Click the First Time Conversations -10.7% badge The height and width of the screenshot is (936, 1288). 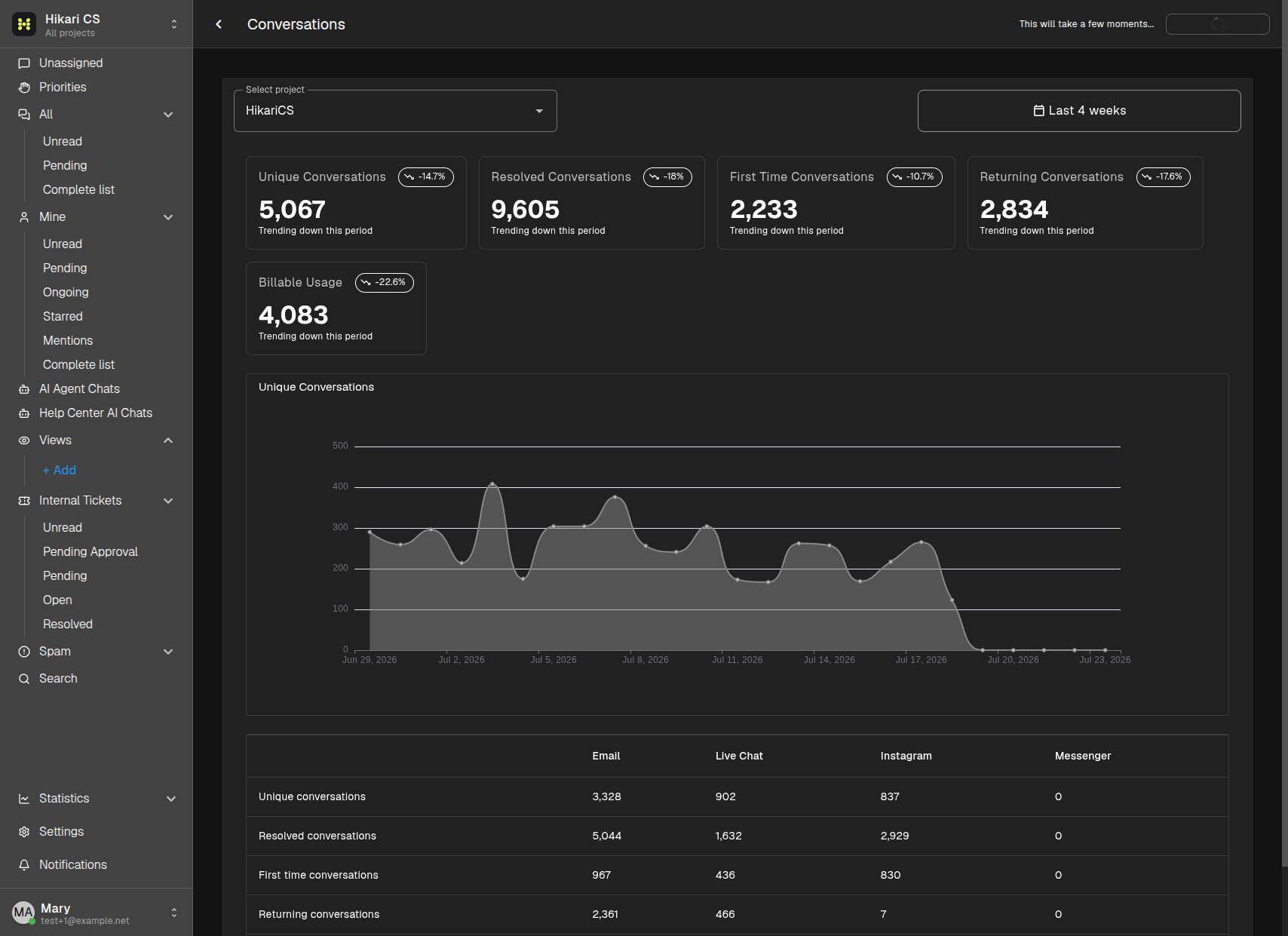click(915, 177)
